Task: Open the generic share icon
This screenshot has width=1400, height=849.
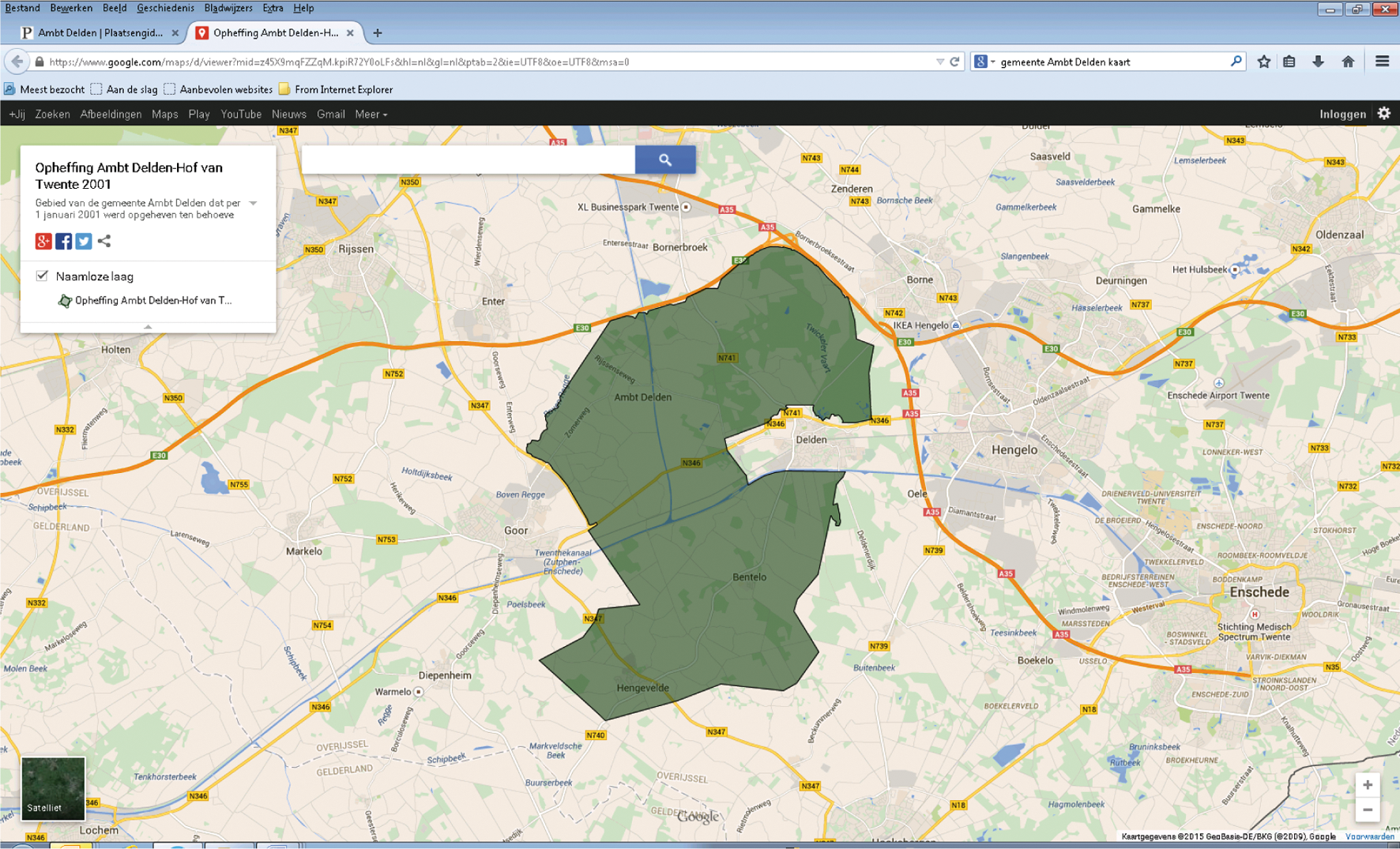Action: [104, 241]
